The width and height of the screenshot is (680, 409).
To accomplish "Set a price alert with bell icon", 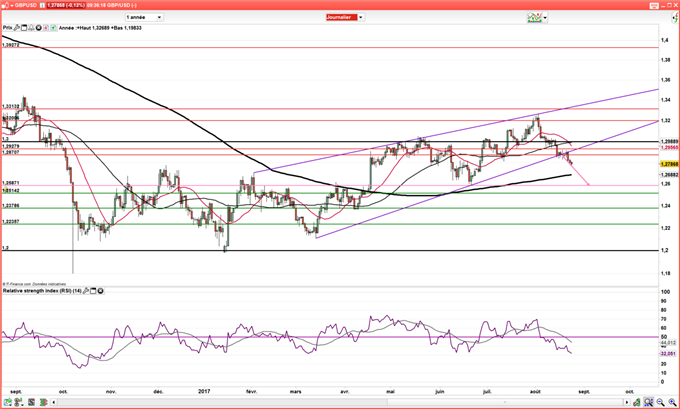I will [31, 28].
